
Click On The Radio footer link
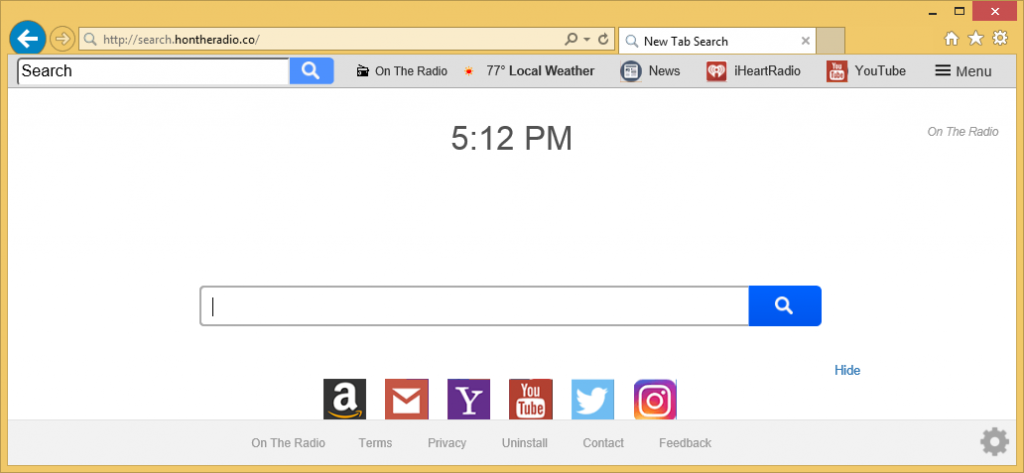point(288,443)
